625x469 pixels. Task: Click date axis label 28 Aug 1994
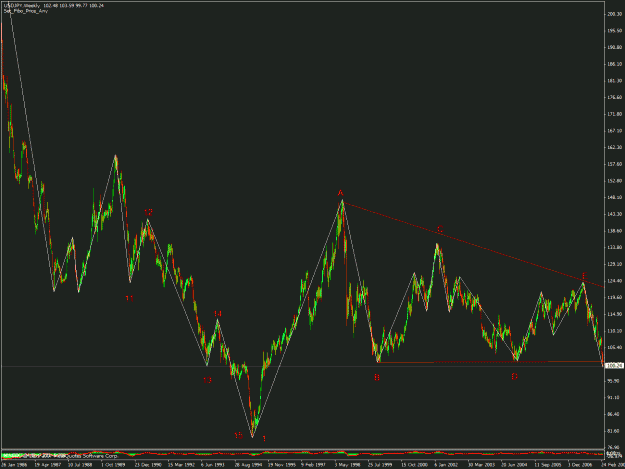(248, 465)
